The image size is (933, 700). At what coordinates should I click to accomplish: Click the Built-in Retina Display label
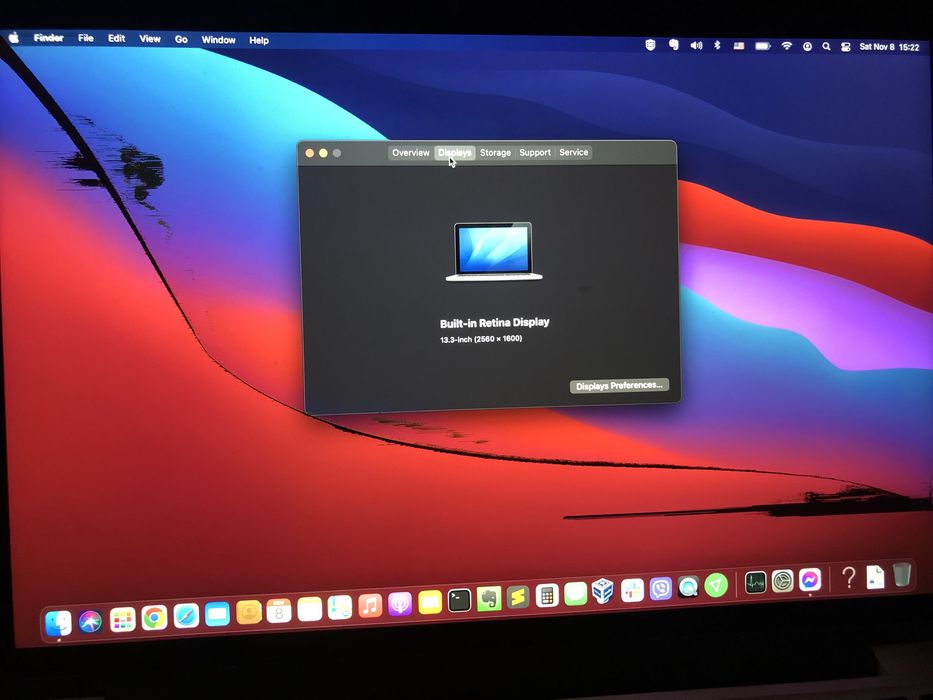494,323
